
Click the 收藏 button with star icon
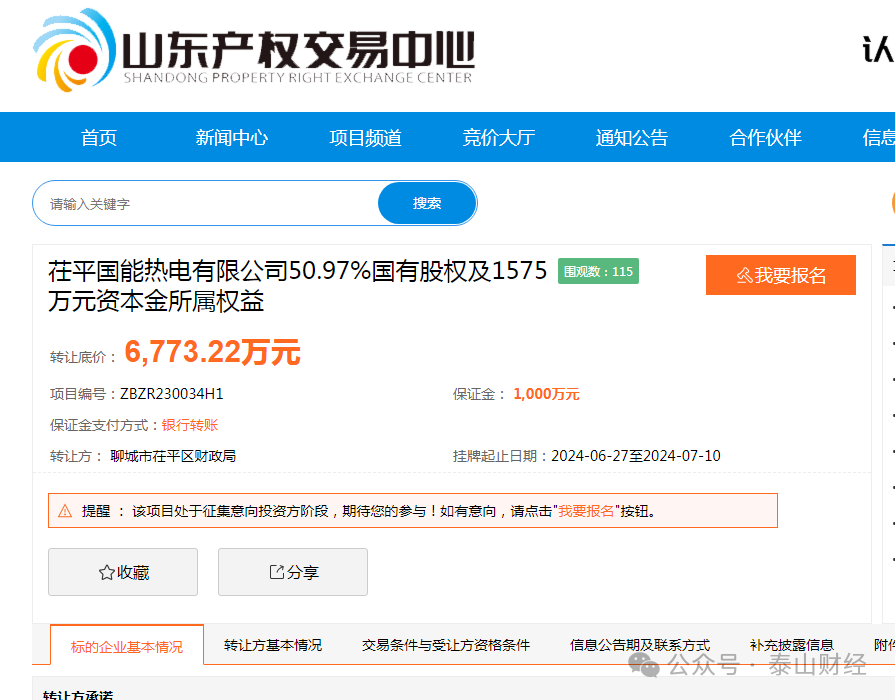(x=123, y=572)
